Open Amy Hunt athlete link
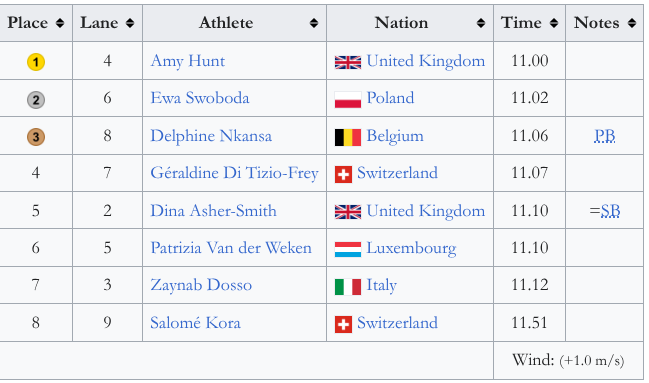Screen dimensions: 649x383 click(188, 61)
